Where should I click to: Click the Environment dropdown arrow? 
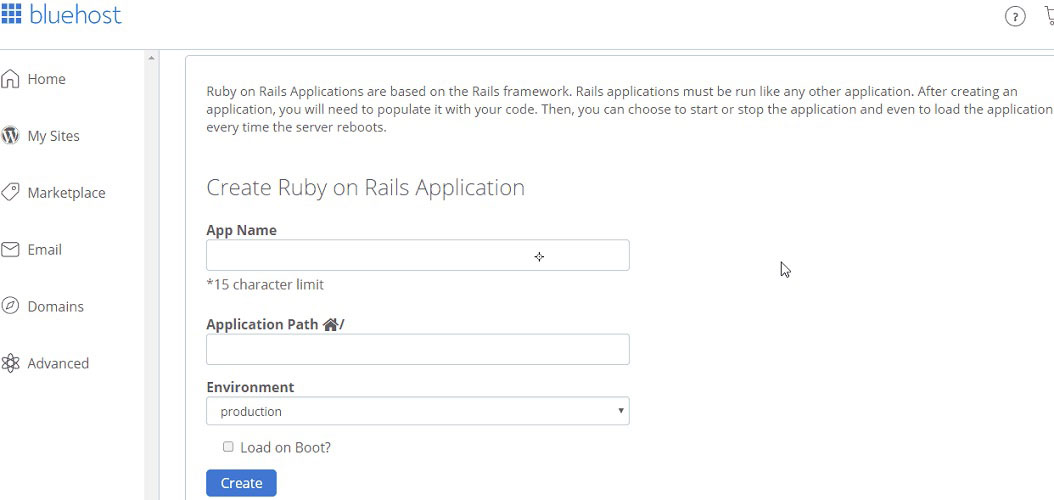(621, 411)
